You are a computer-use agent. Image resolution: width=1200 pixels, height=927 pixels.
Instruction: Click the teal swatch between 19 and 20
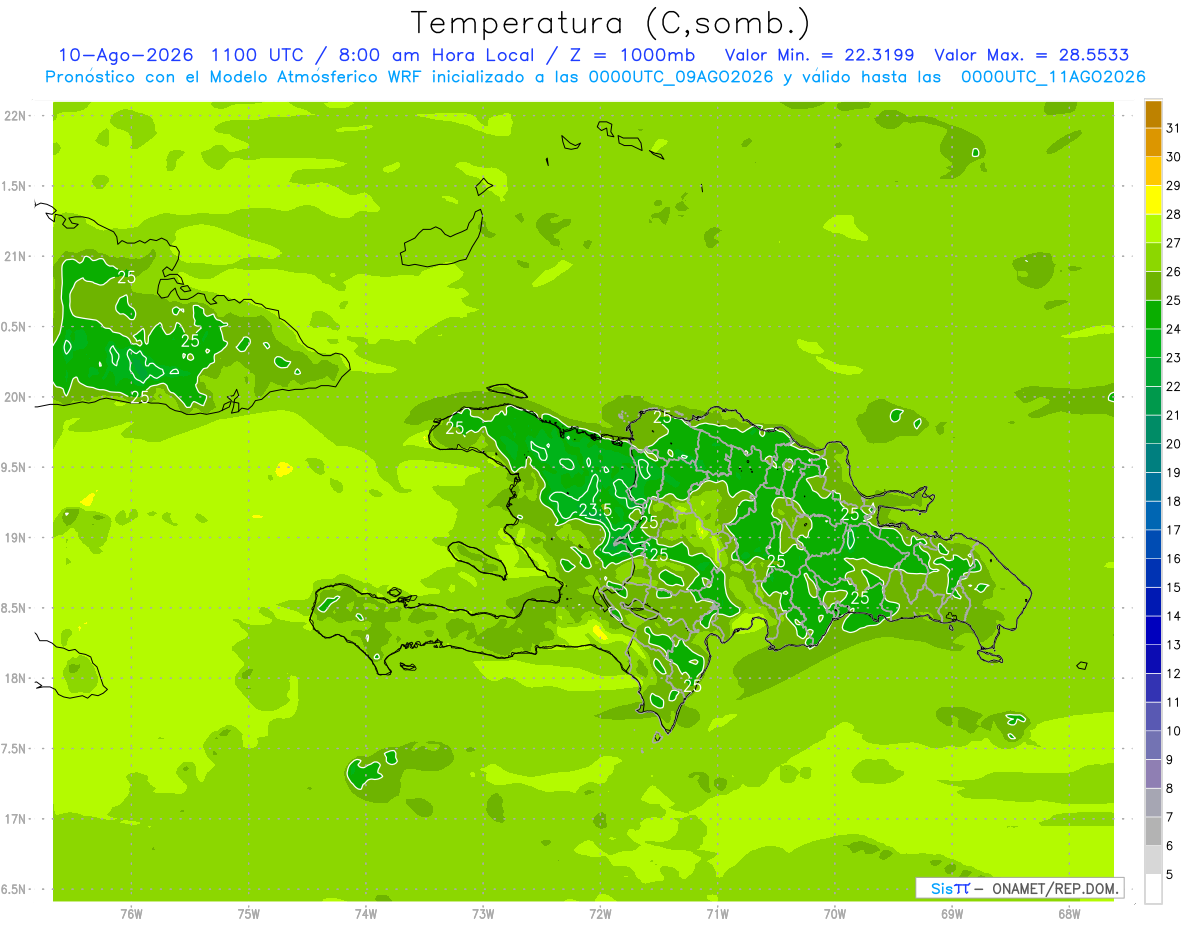(x=1153, y=458)
